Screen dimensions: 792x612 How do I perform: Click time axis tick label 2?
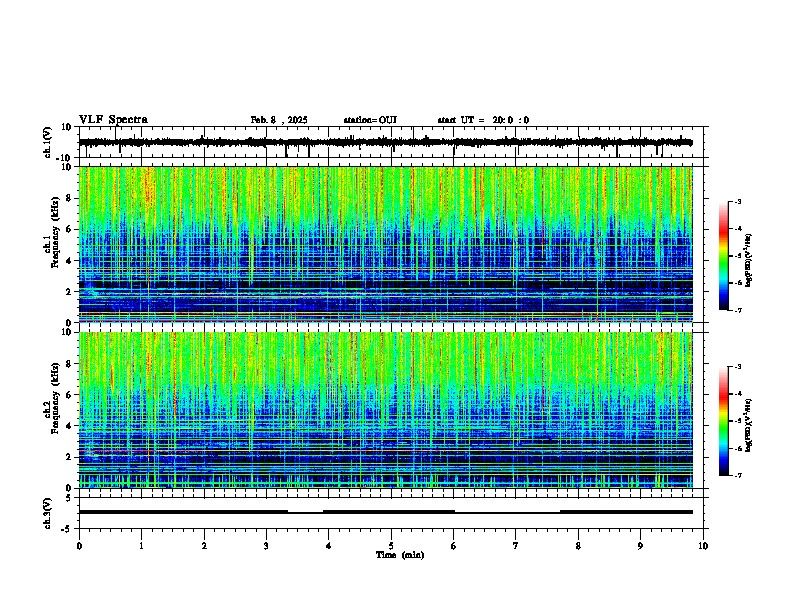(204, 546)
